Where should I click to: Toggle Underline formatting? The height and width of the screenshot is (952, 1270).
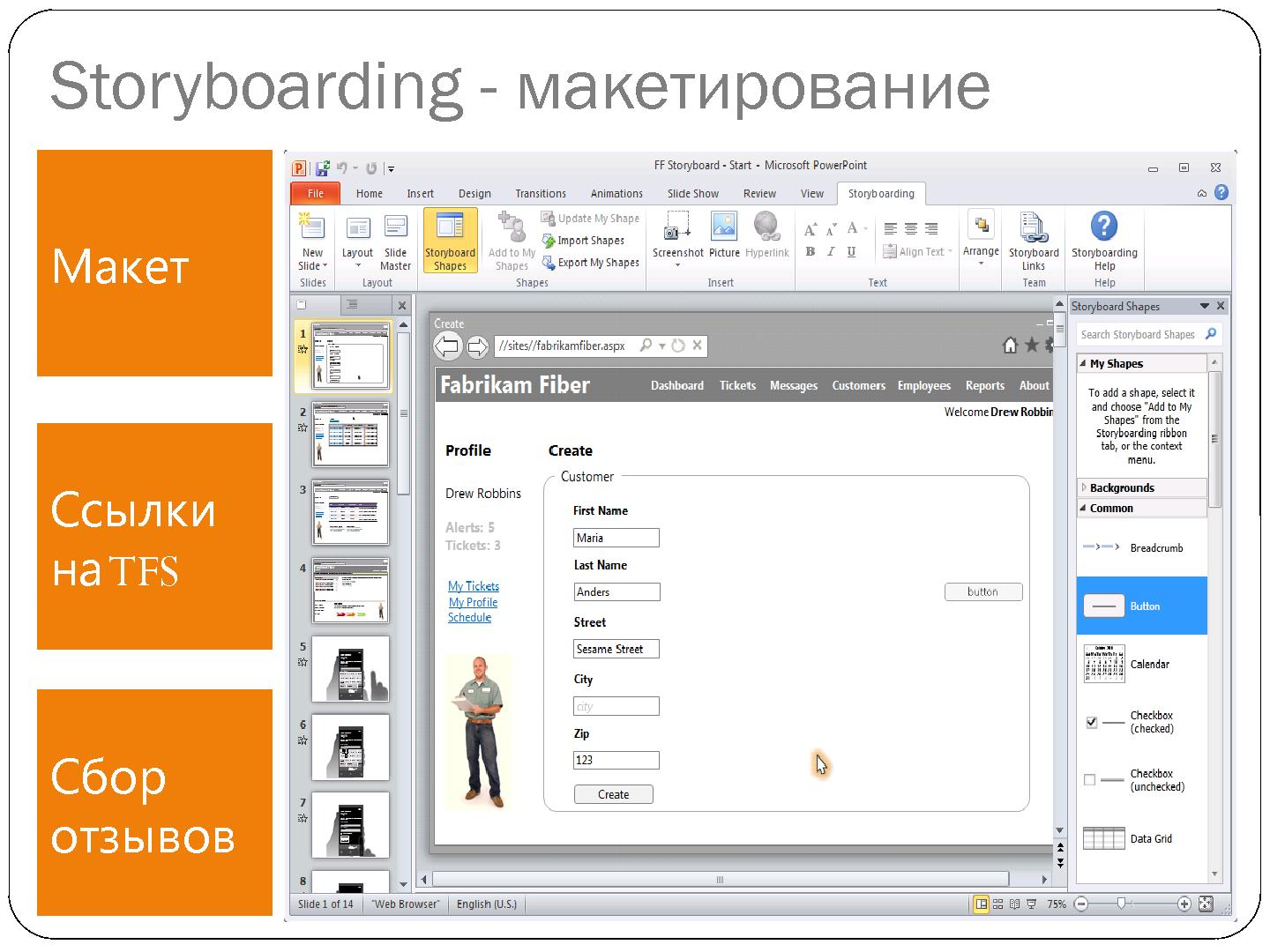(x=851, y=252)
